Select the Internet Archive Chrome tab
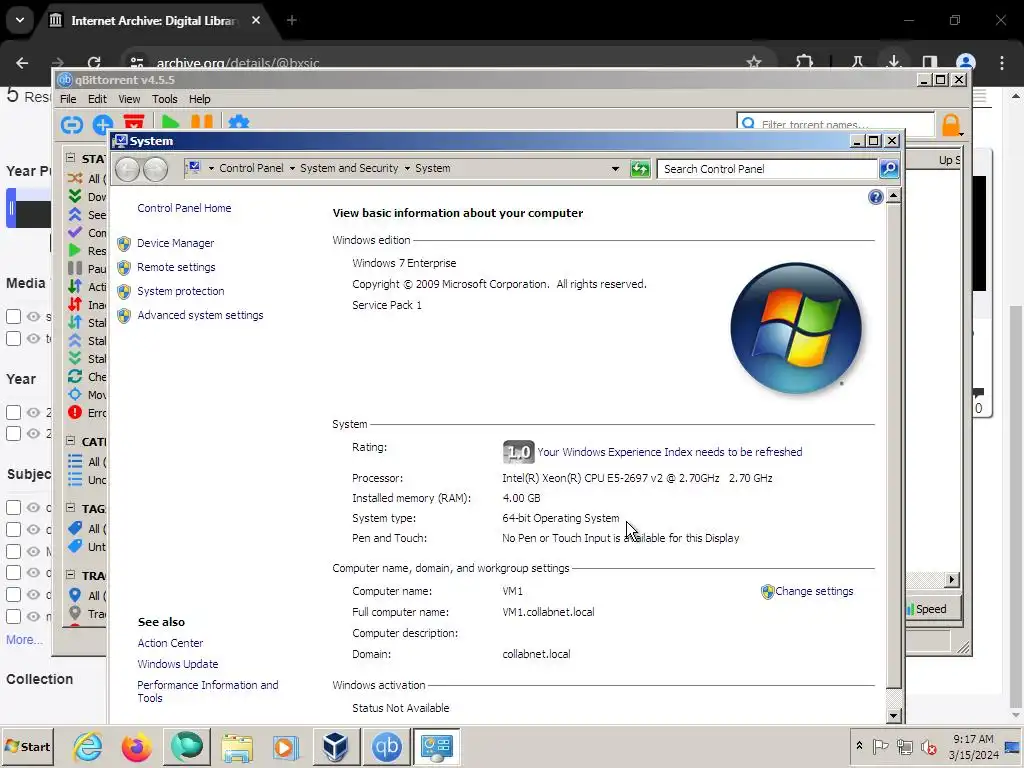This screenshot has width=1024, height=768. point(155,21)
